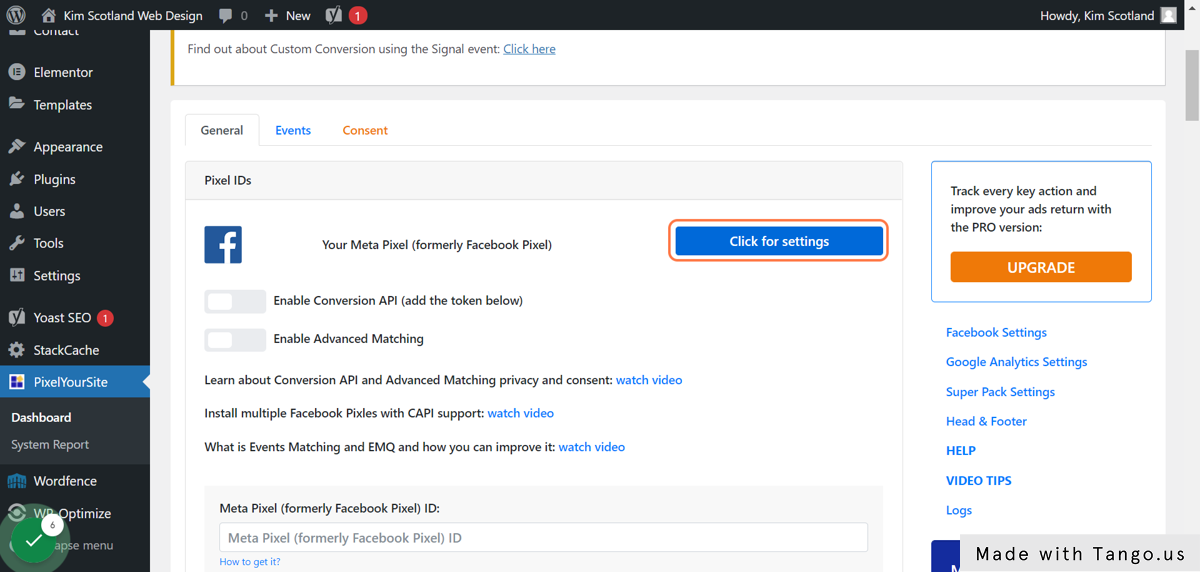Open Super Pack Settings link
Screen dimensions: 1200x572
click(1000, 392)
